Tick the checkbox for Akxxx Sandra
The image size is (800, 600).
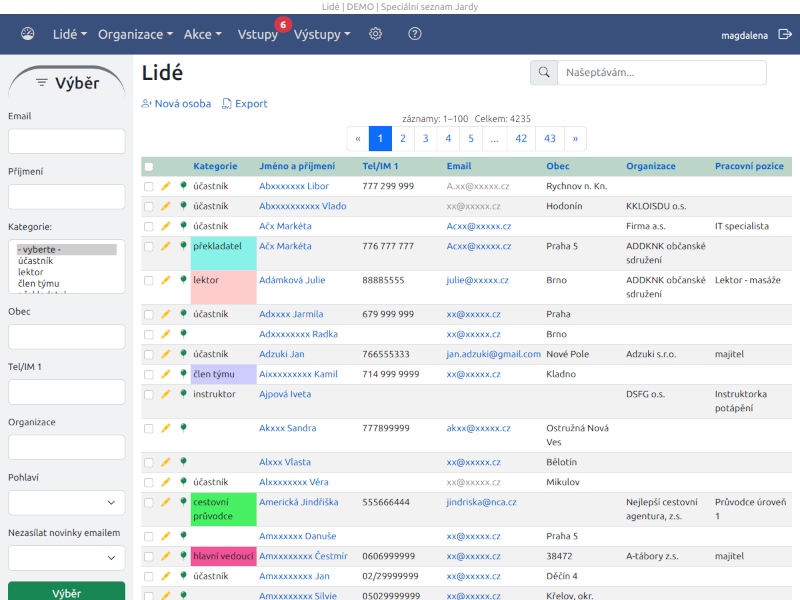[x=148, y=429]
